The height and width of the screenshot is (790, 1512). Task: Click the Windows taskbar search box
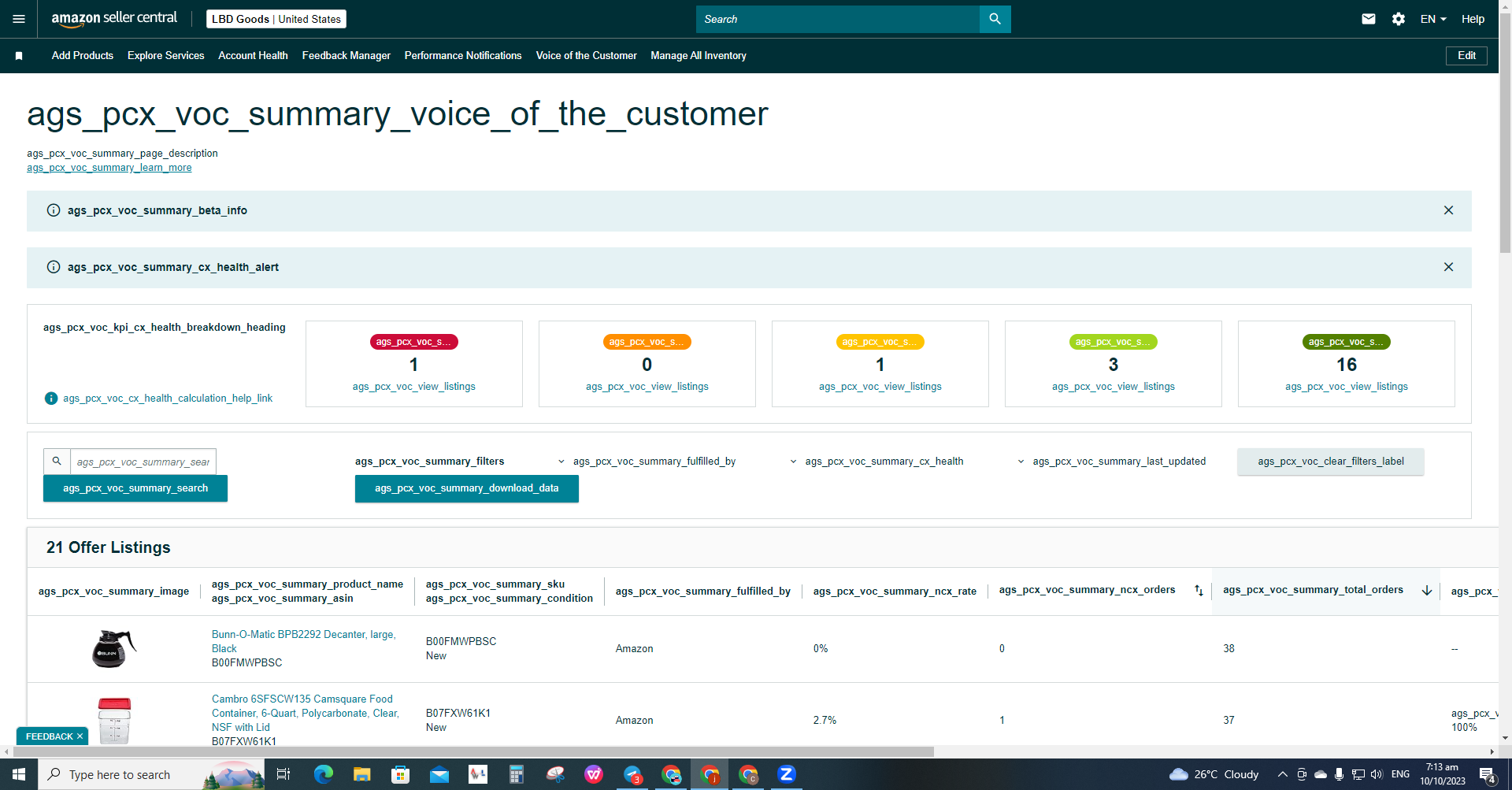151,774
